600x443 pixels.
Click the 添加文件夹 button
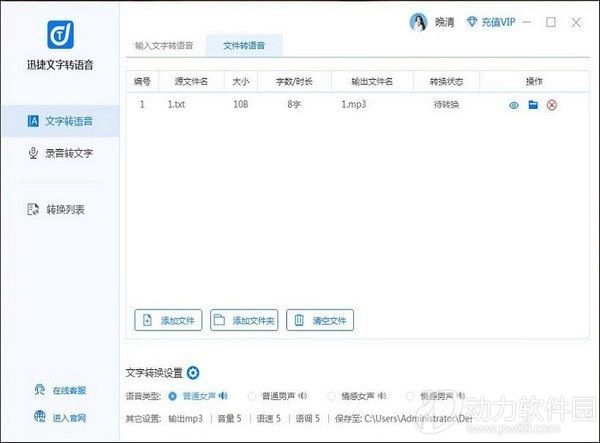click(x=244, y=320)
